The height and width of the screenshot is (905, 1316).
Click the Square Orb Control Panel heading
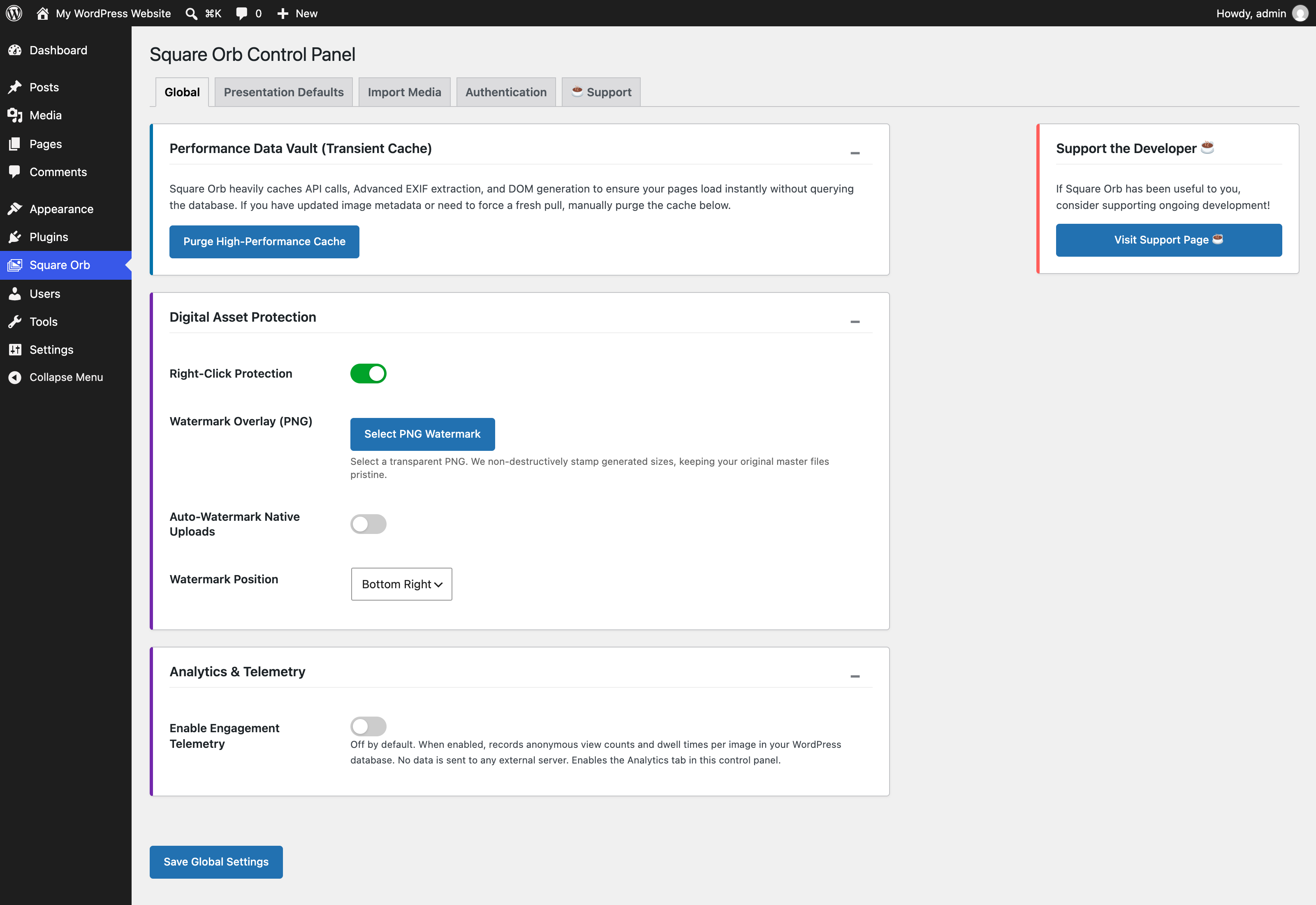[252, 54]
